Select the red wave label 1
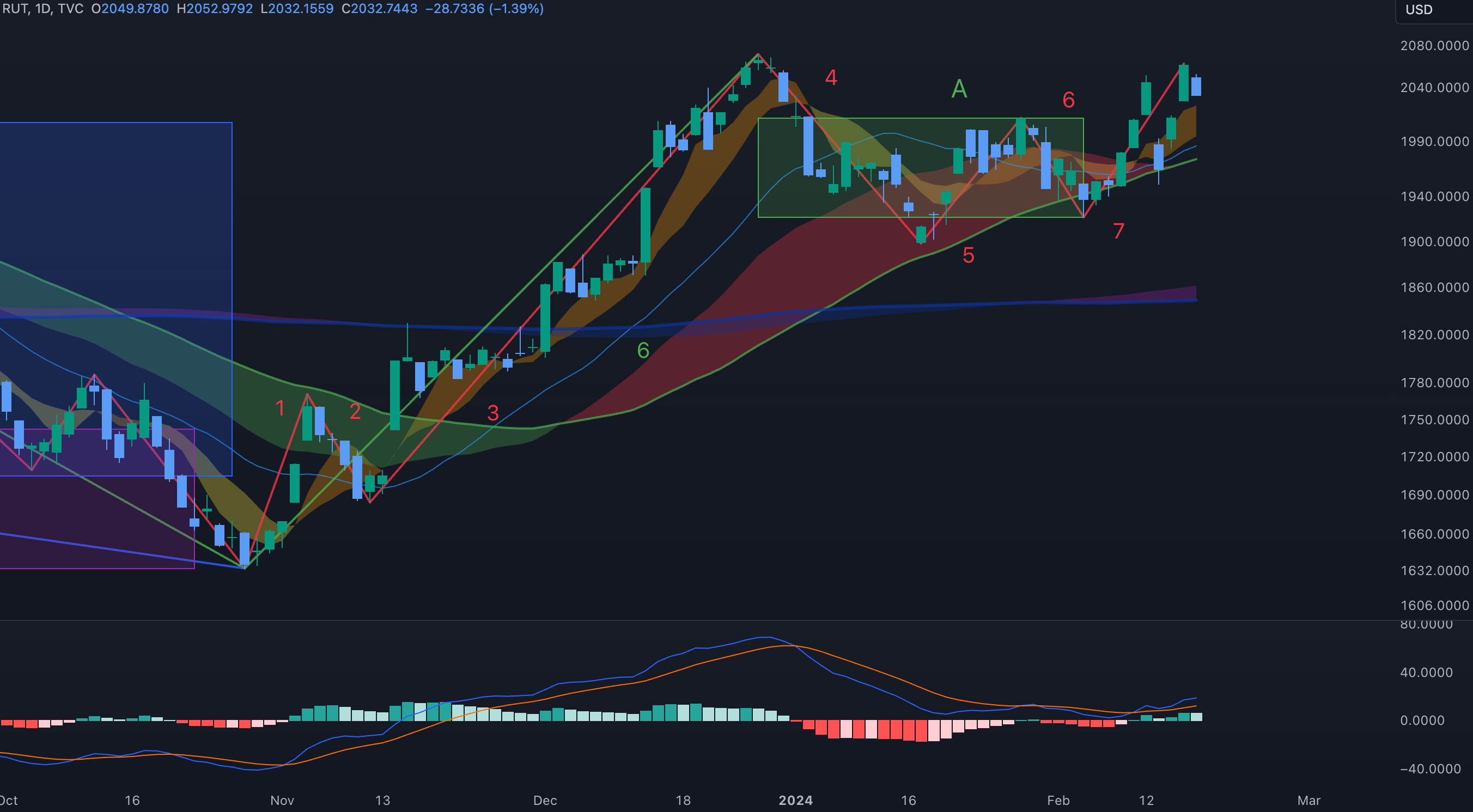 279,408
